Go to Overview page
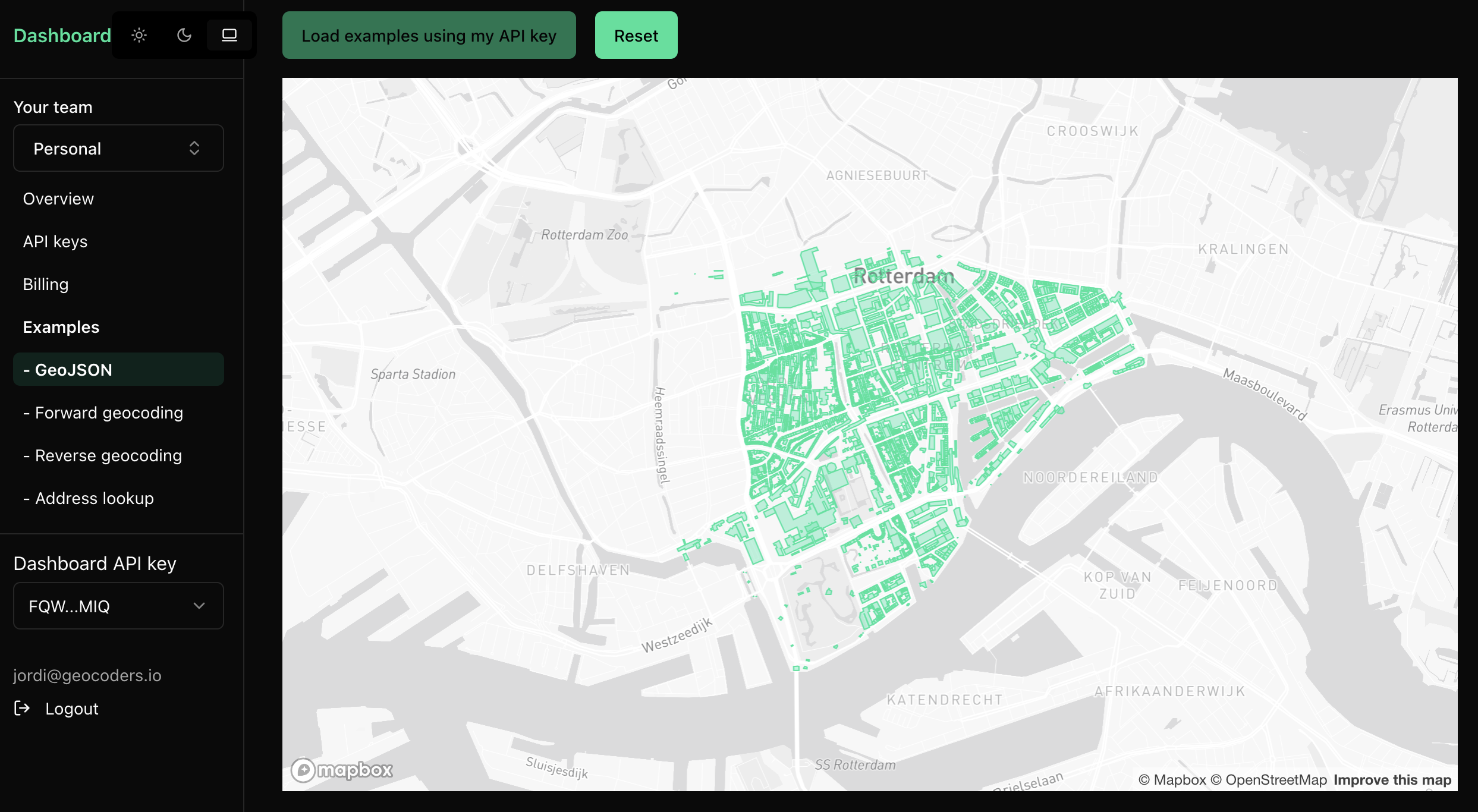The image size is (1478, 812). click(58, 199)
